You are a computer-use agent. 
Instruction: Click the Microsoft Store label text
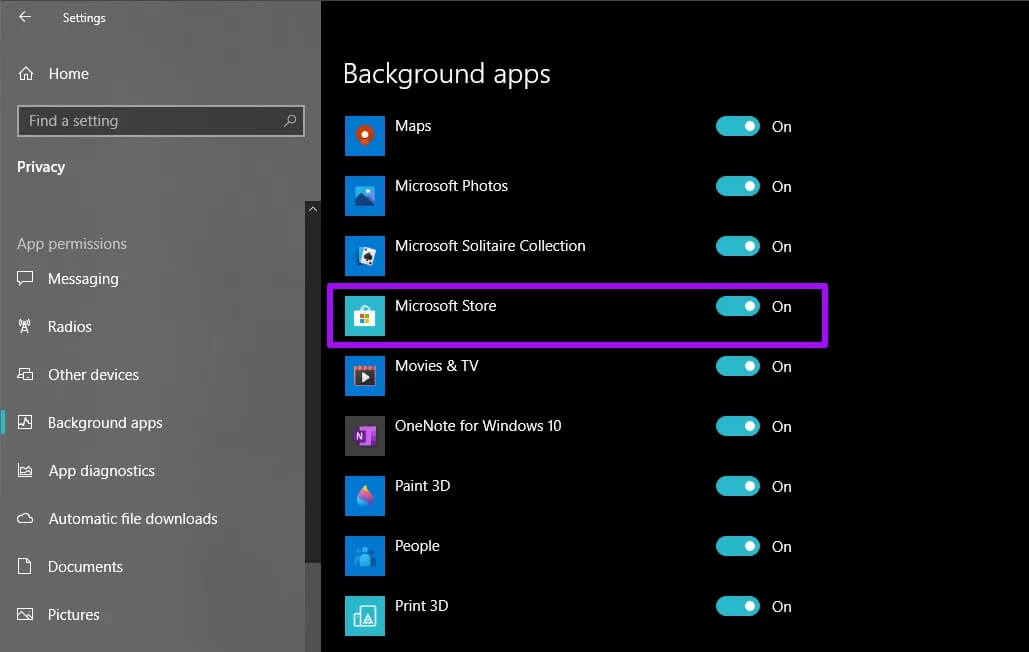pyautogui.click(x=446, y=306)
